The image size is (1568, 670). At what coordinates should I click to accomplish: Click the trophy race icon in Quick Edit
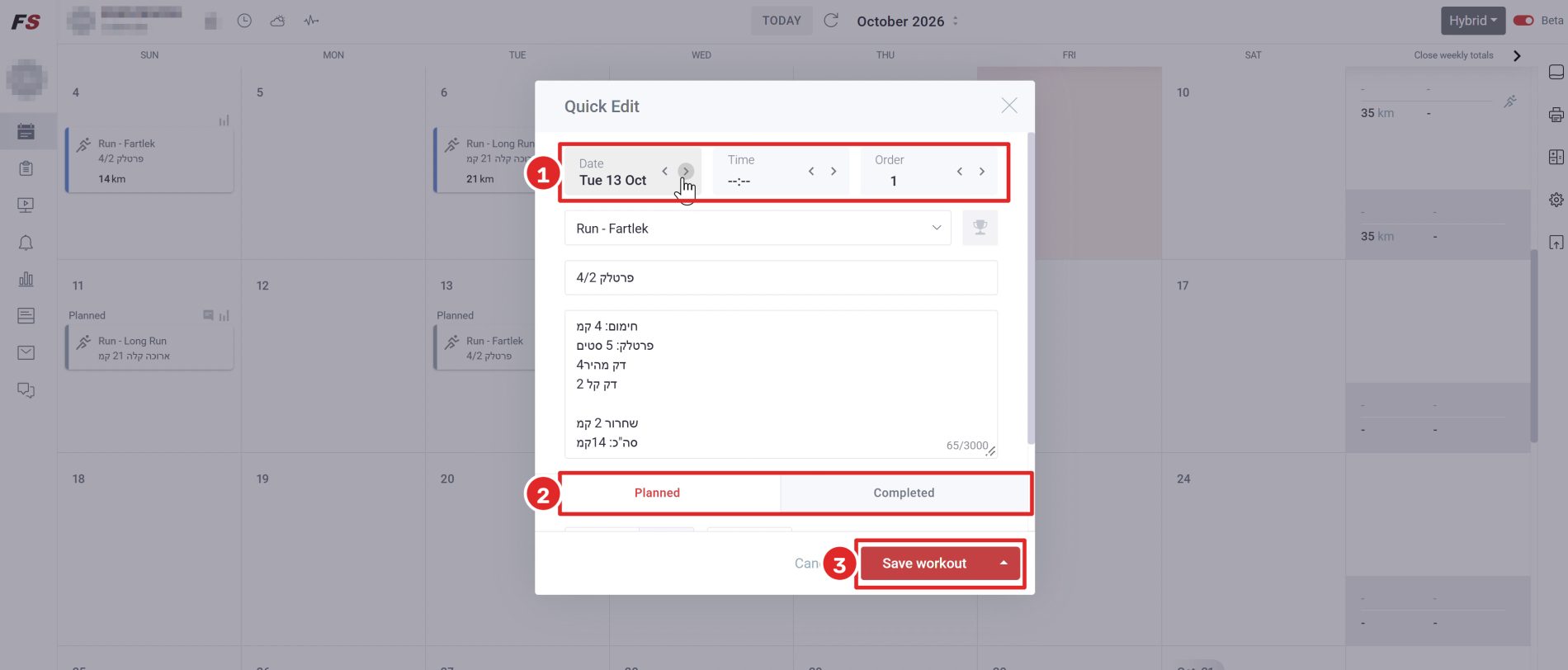pyautogui.click(x=980, y=228)
